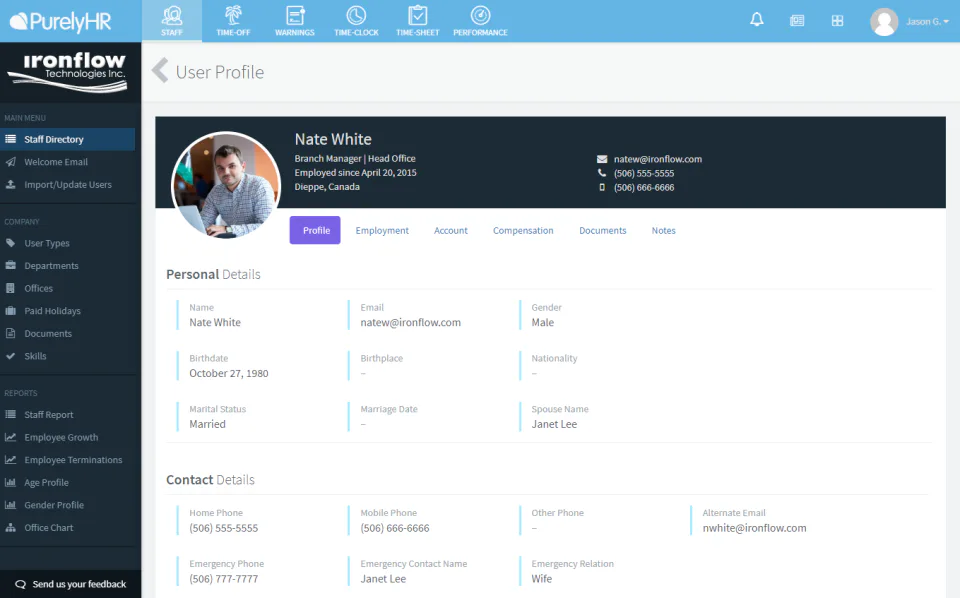Switch to the Employment tab

pyautogui.click(x=382, y=230)
